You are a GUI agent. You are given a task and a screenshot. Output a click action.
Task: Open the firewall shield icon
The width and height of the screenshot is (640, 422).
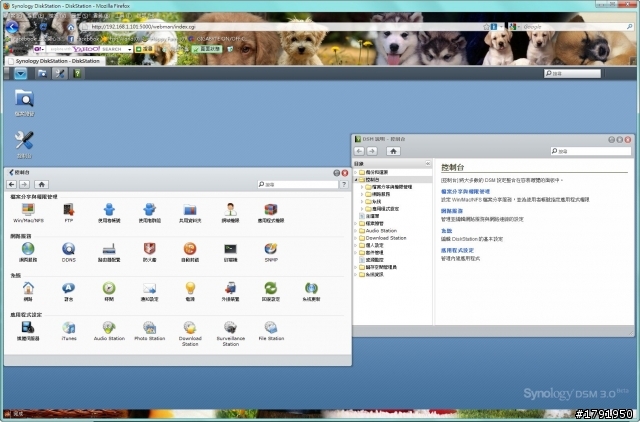click(x=149, y=249)
